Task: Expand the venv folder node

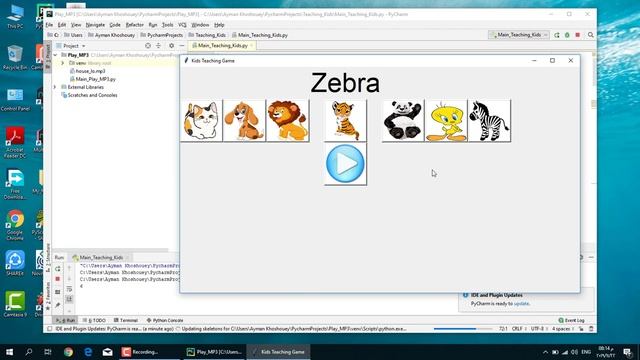Action: (62, 63)
